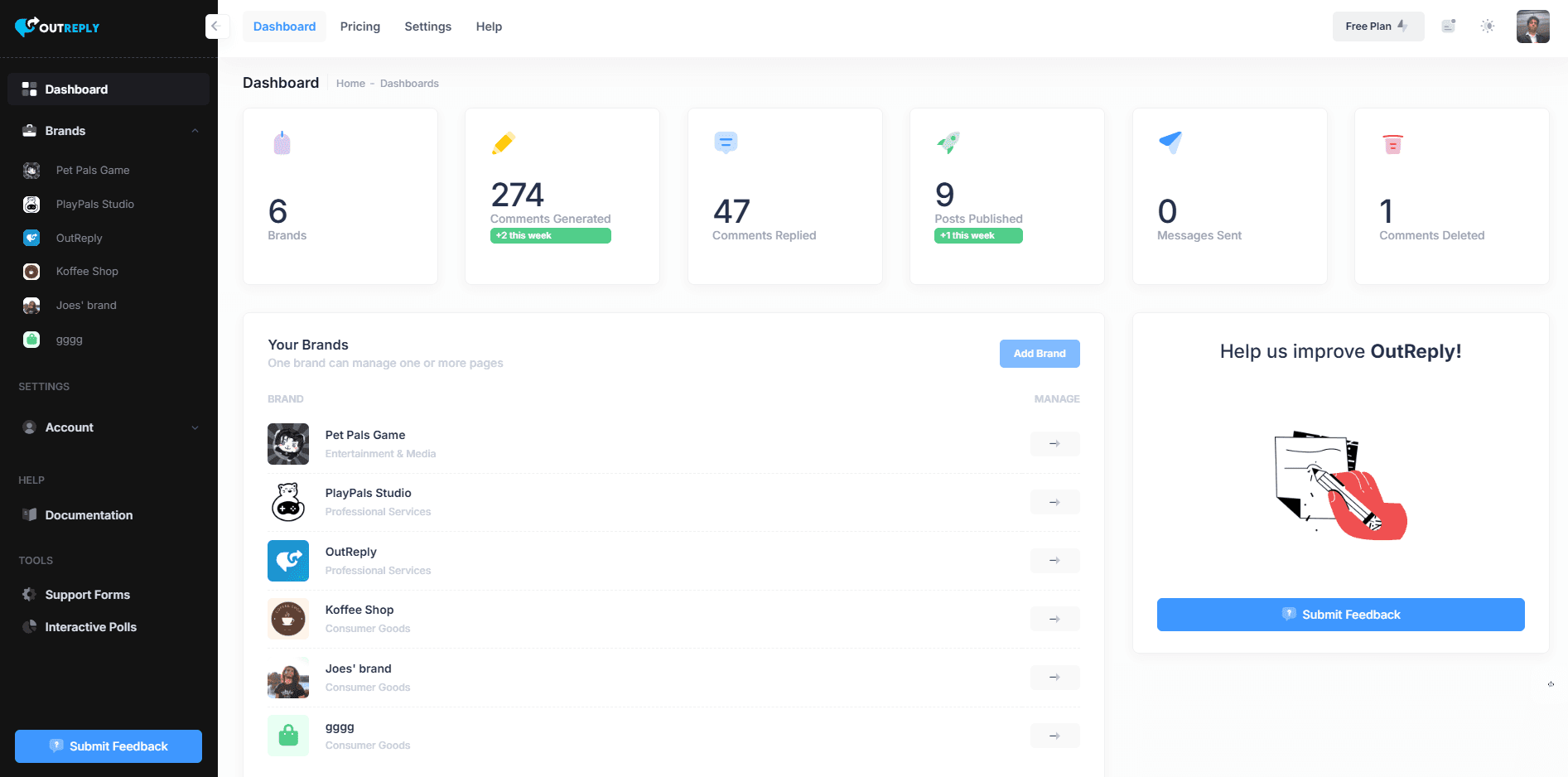This screenshot has height=777, width=1568.
Task: Manage Koffee Shop via arrow button
Action: click(1055, 619)
